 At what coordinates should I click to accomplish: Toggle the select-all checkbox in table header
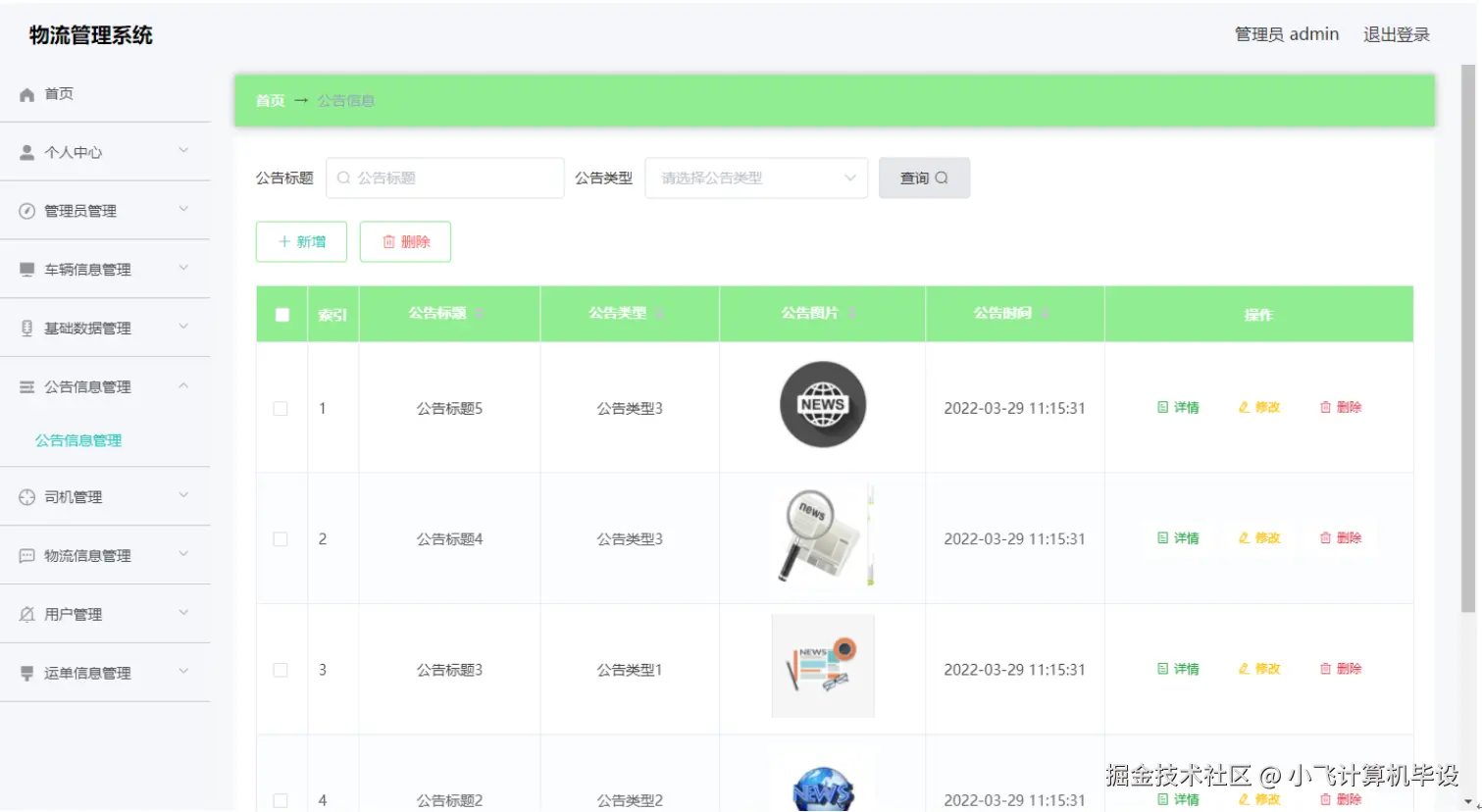click(281, 314)
